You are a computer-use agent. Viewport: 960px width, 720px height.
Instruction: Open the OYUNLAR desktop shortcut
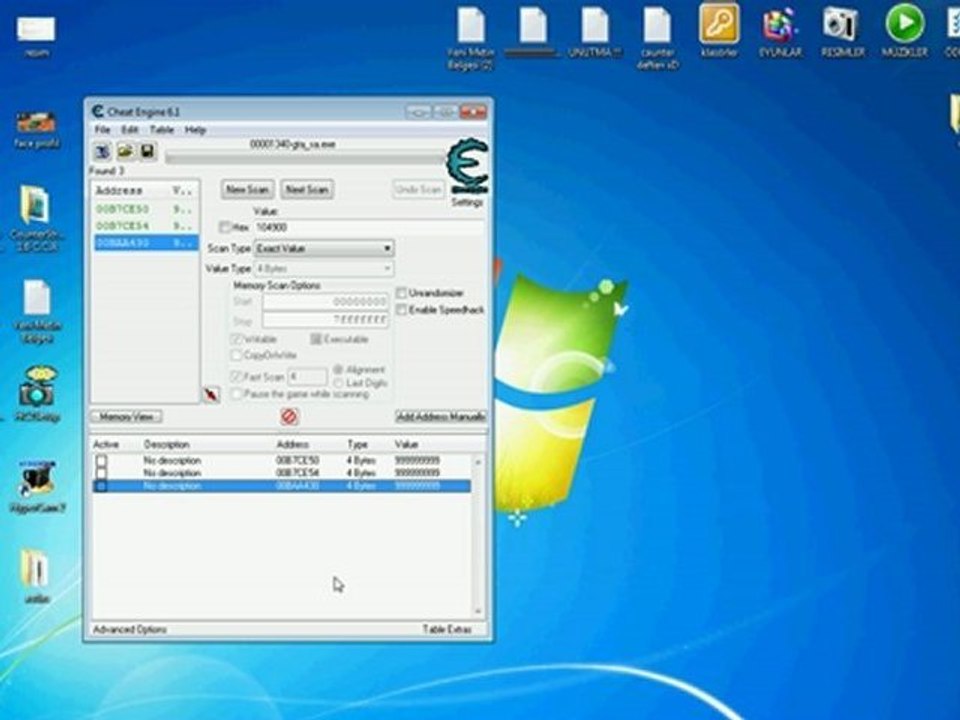click(x=780, y=32)
